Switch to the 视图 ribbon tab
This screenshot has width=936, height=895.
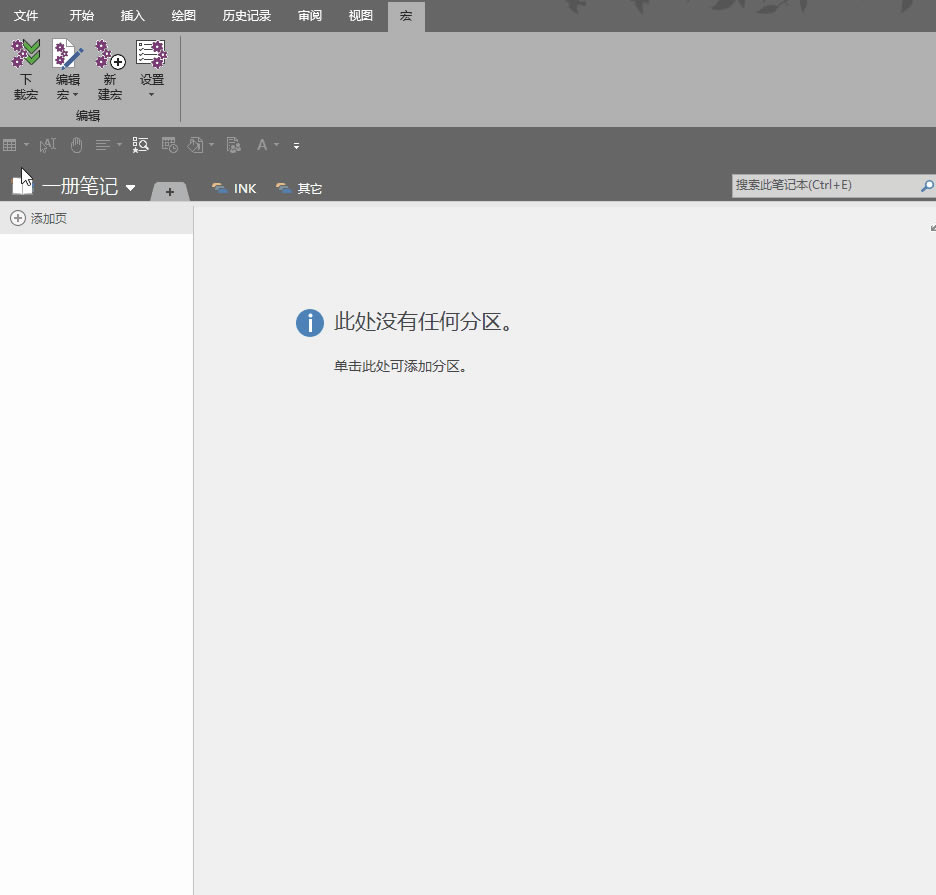pos(361,16)
